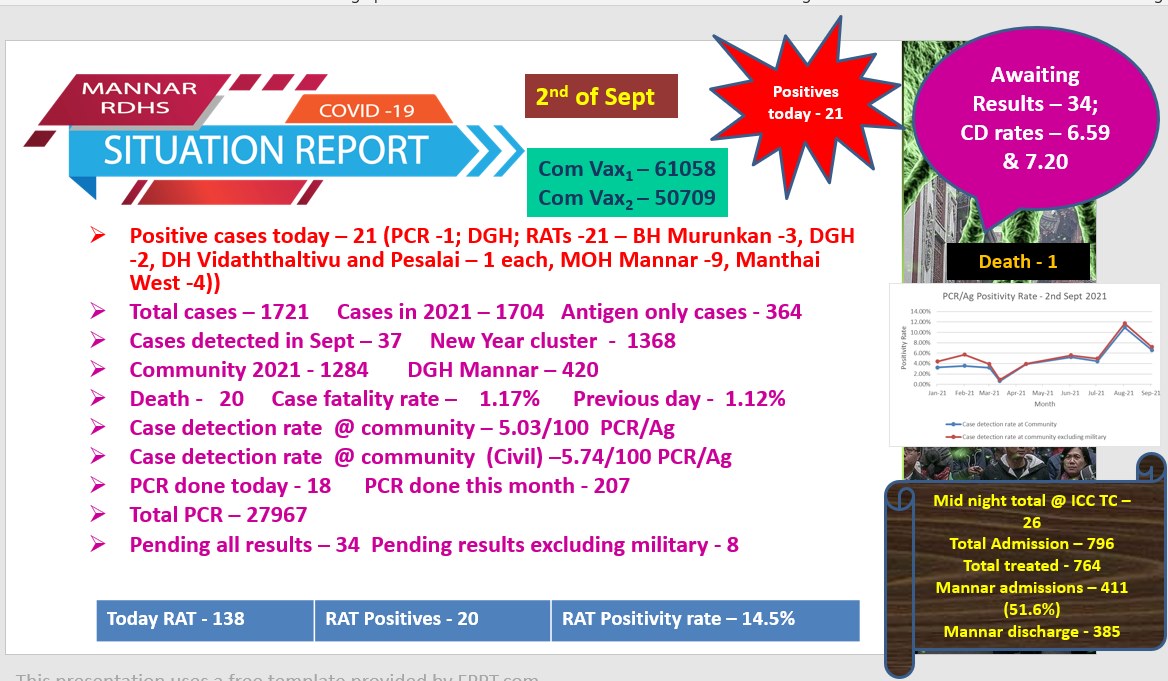Click the RAT Positivity rate 14.5% cell
Viewport: 1168px width, 681px height.
tap(705, 620)
